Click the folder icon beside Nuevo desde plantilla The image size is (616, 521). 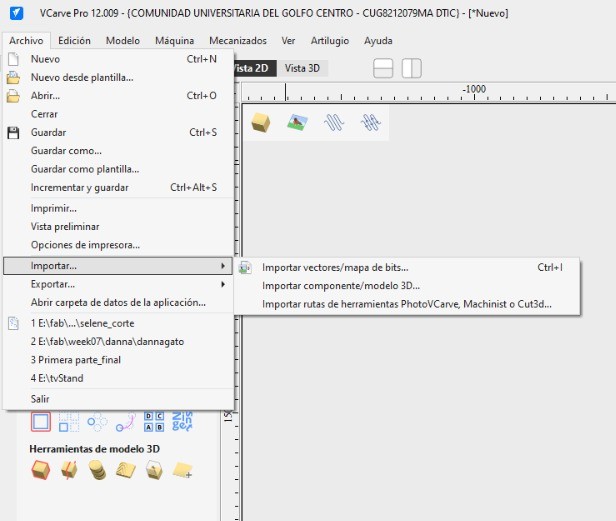[13, 77]
